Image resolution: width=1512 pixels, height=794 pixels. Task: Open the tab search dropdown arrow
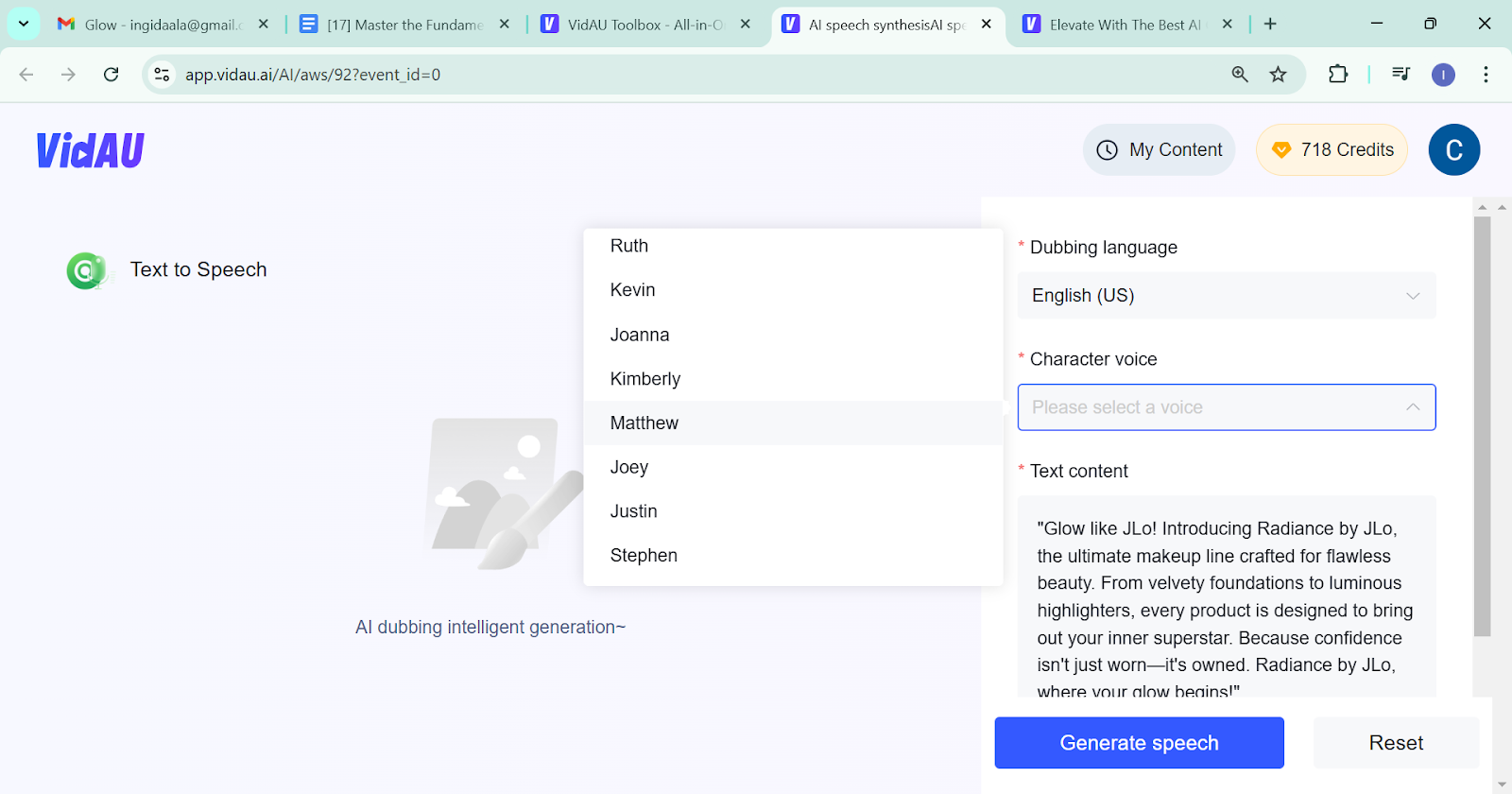23,24
